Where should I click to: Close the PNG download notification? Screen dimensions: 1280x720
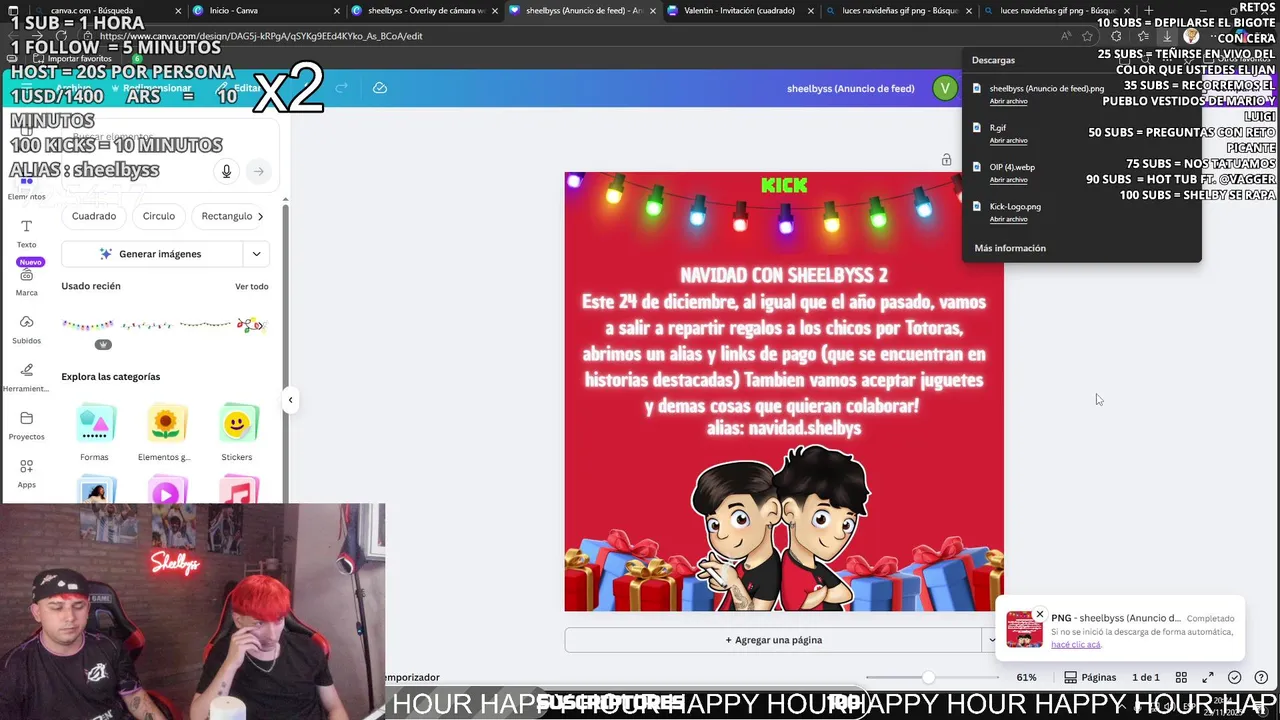click(x=1040, y=615)
